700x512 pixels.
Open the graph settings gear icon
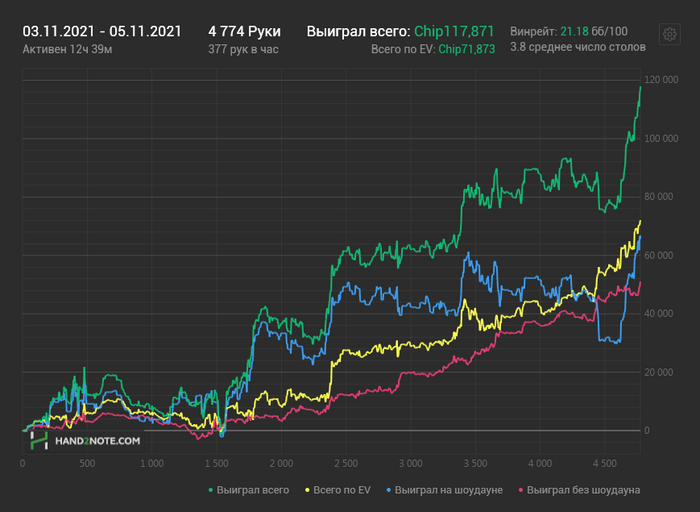[669, 34]
